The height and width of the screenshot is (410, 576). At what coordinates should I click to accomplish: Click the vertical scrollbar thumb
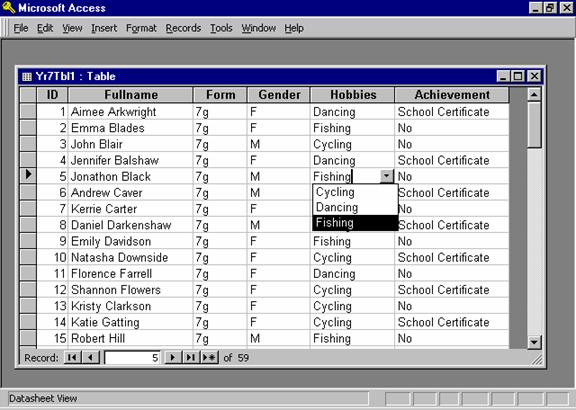click(534, 125)
